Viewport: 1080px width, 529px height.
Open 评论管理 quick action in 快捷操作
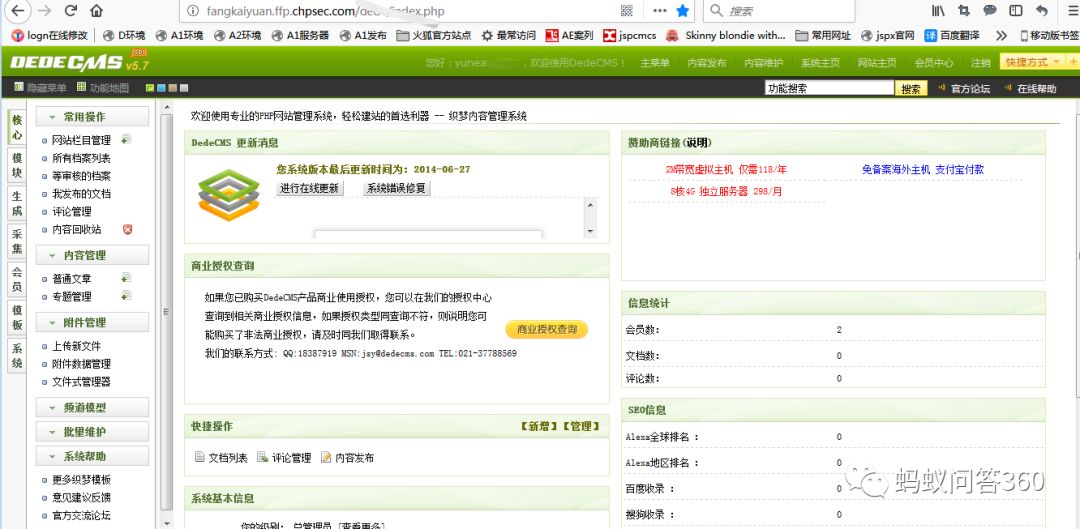(x=284, y=457)
